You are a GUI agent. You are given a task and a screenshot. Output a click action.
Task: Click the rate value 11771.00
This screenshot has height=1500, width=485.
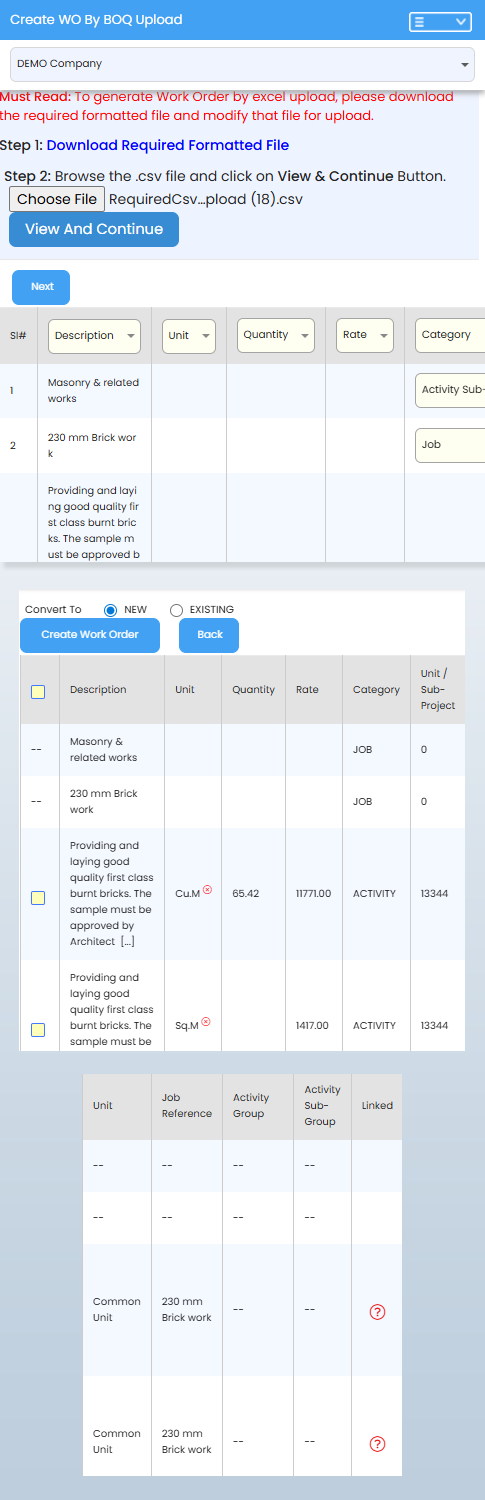coord(313,893)
